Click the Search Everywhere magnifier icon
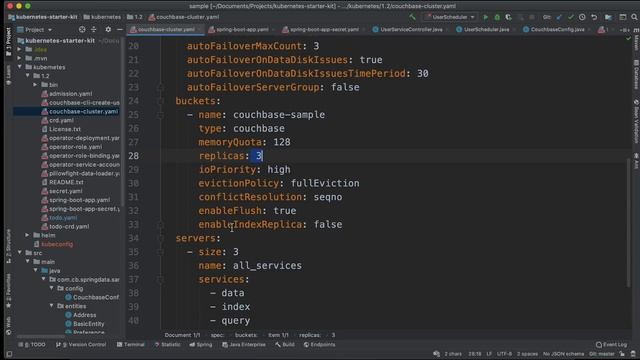 point(634,17)
